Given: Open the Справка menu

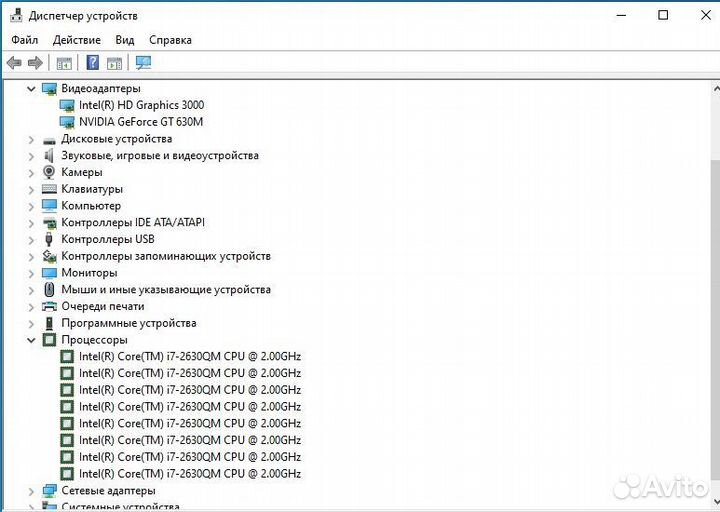Looking at the screenshot, I should [x=170, y=40].
